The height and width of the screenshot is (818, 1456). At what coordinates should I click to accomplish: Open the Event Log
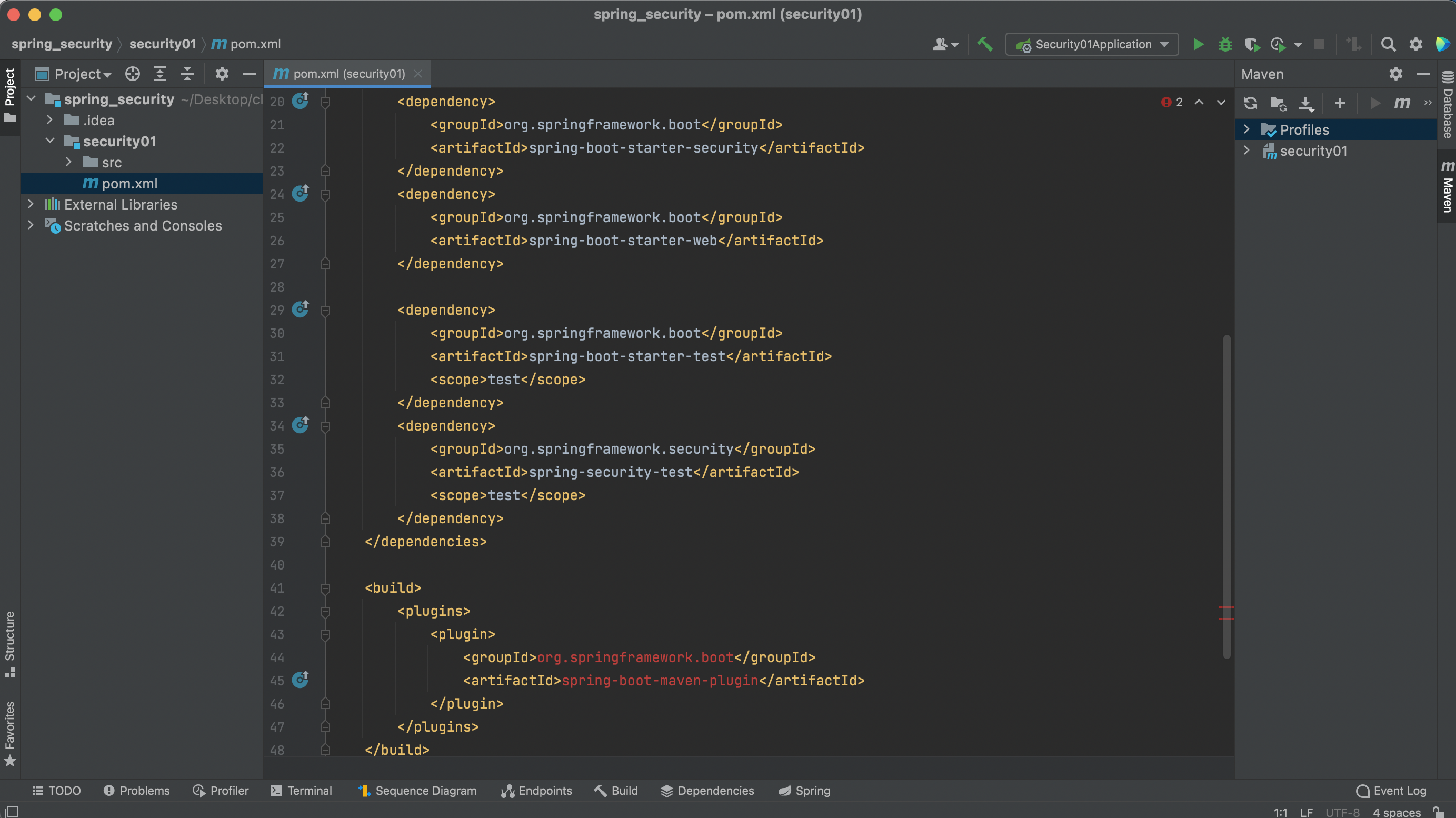coord(1391,790)
